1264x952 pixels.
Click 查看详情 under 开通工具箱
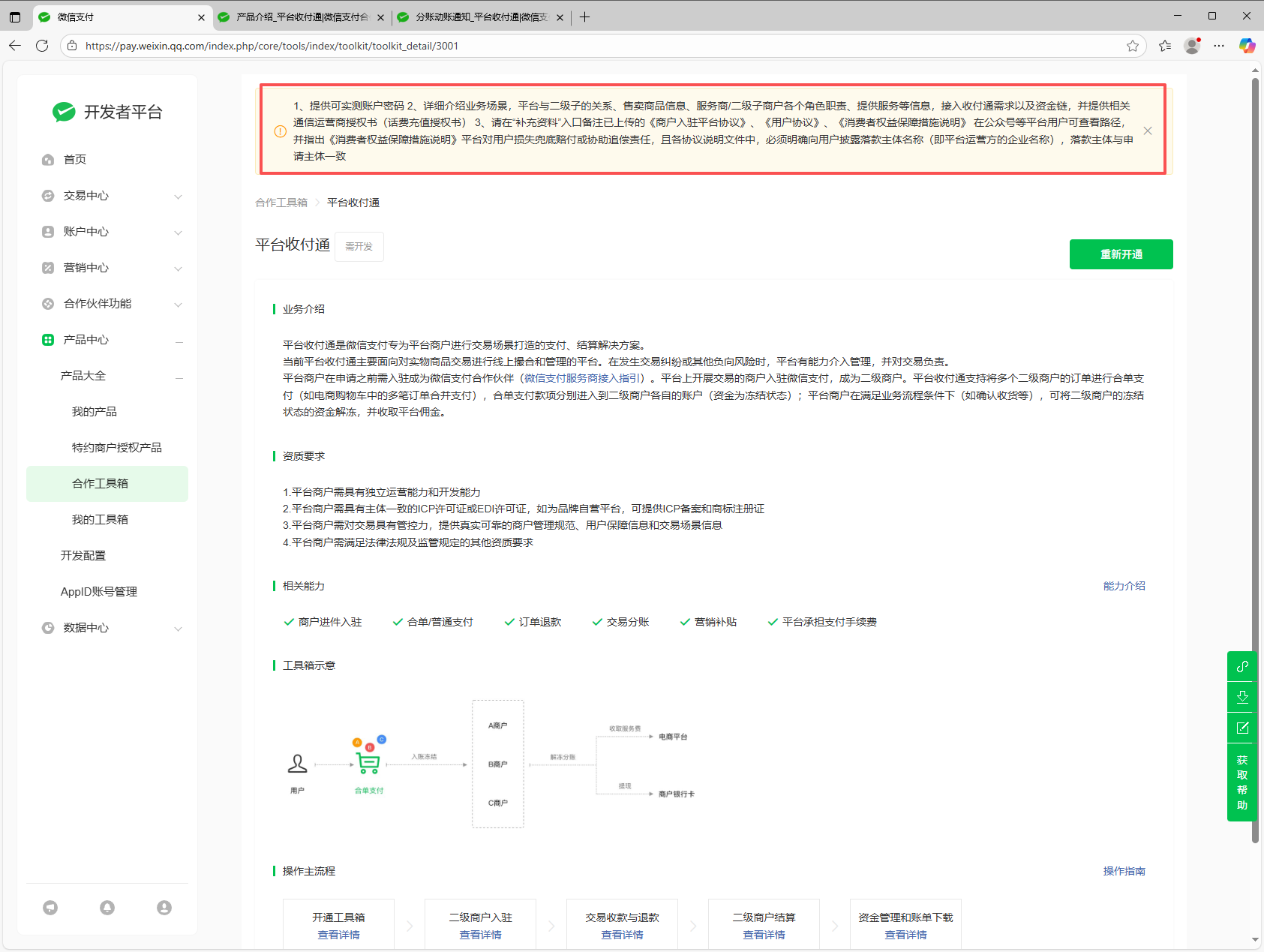338,935
